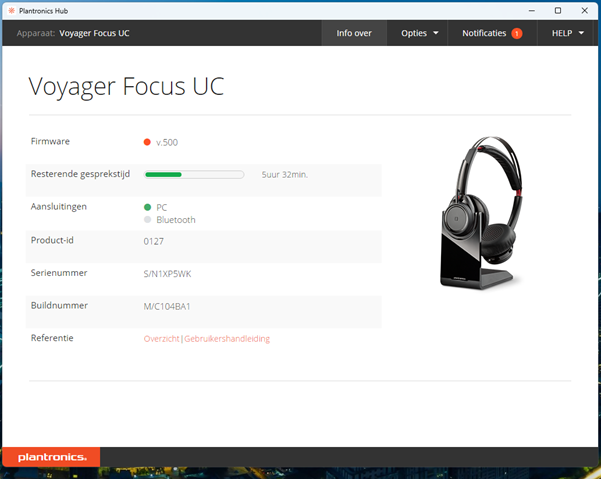The image size is (601, 479).
Task: Click the Serienummer label
Action: pyautogui.click(x=59, y=273)
